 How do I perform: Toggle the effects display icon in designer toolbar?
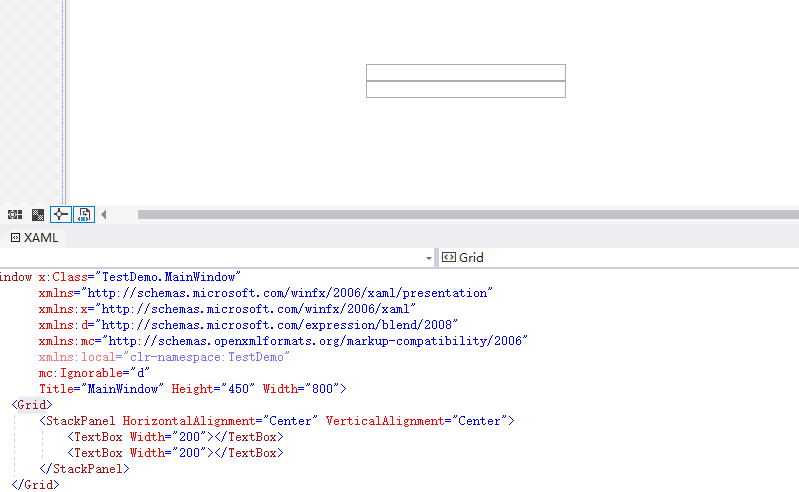[x=15, y=214]
